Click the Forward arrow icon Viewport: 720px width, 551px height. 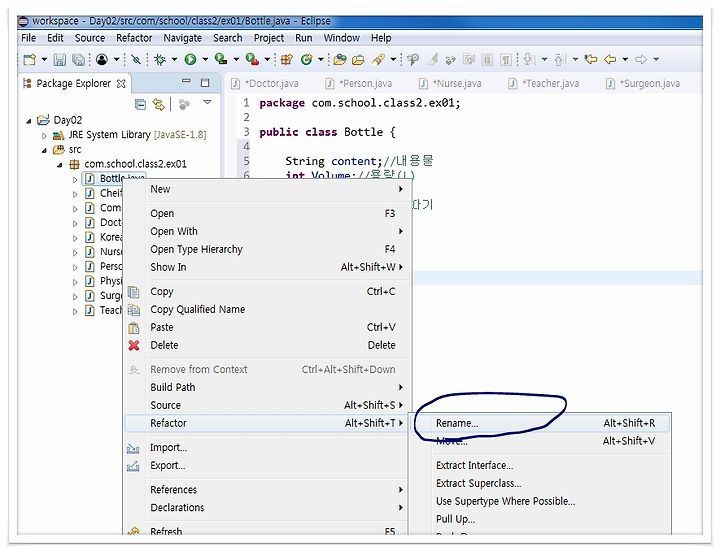[x=641, y=59]
